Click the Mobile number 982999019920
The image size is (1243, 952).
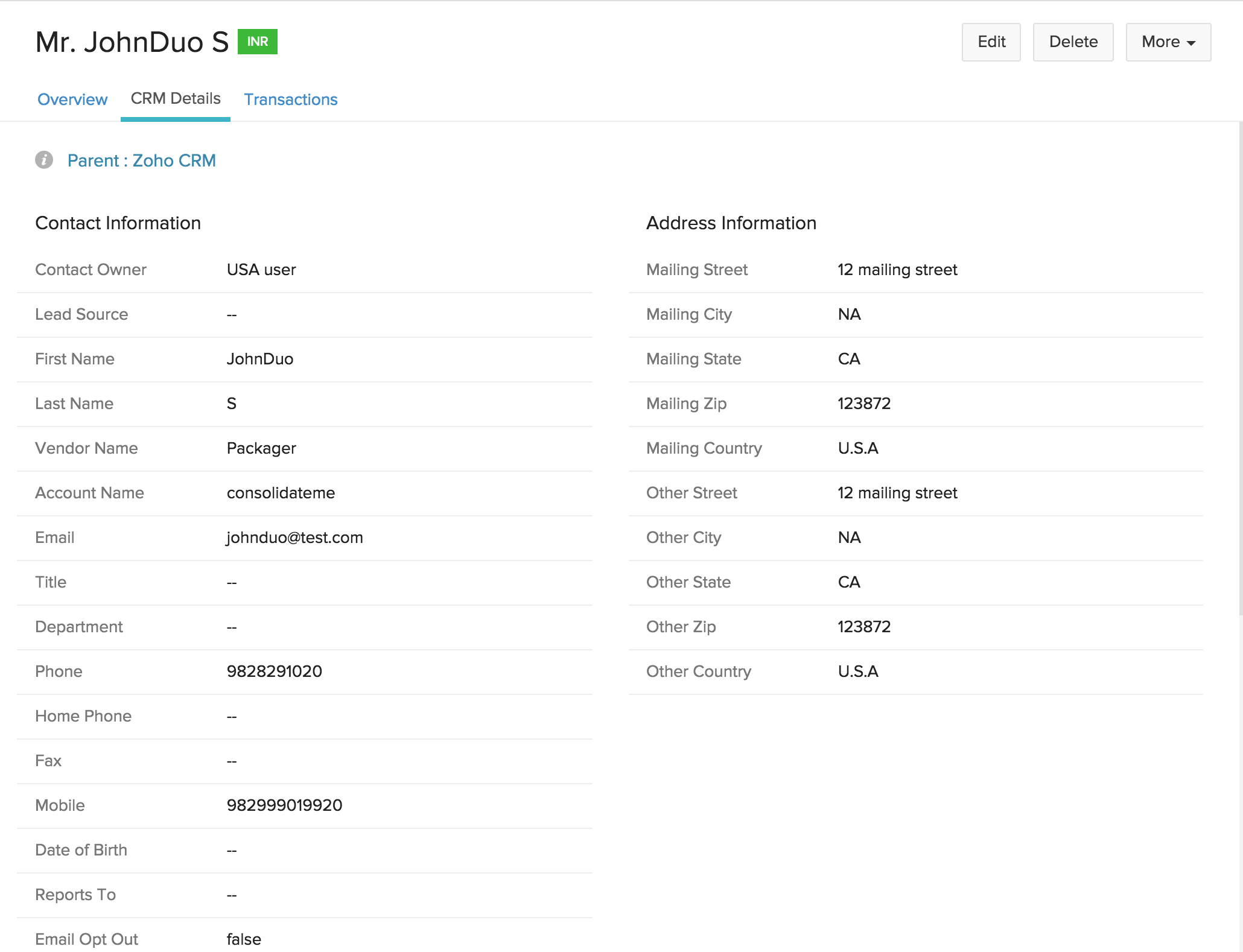pyautogui.click(x=285, y=805)
